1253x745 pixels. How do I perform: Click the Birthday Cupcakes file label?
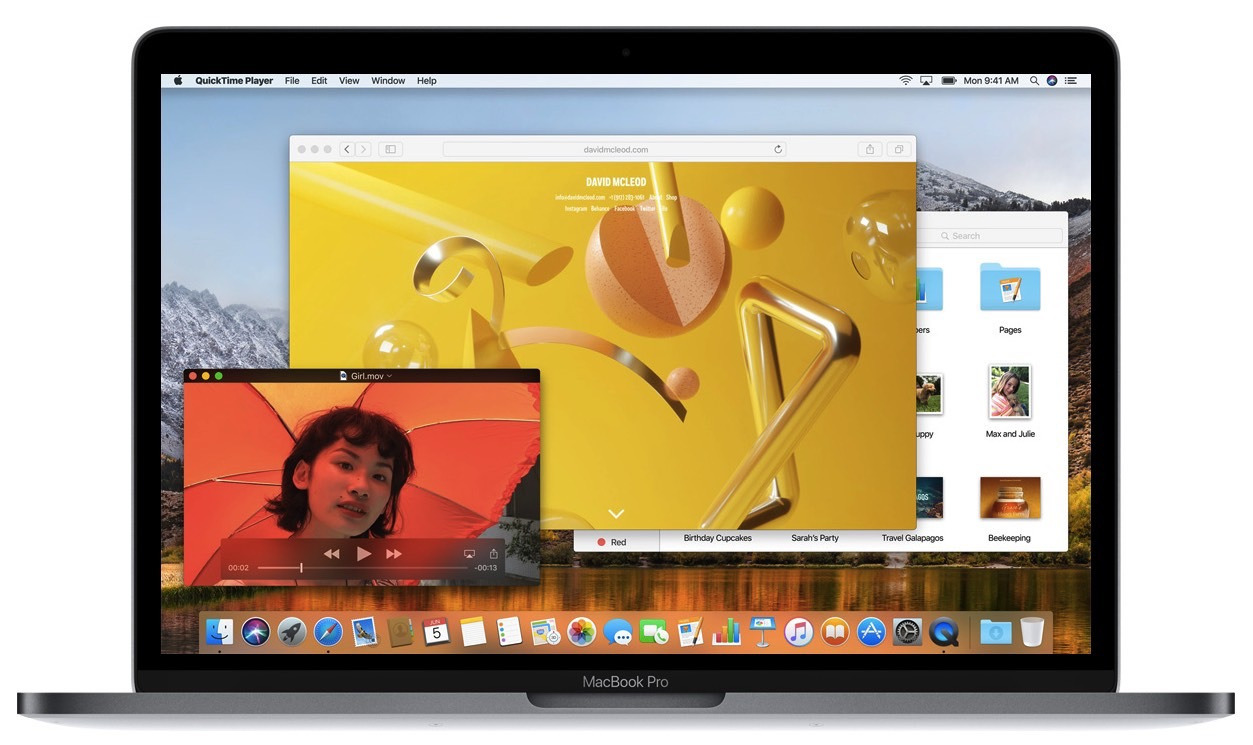[718, 538]
